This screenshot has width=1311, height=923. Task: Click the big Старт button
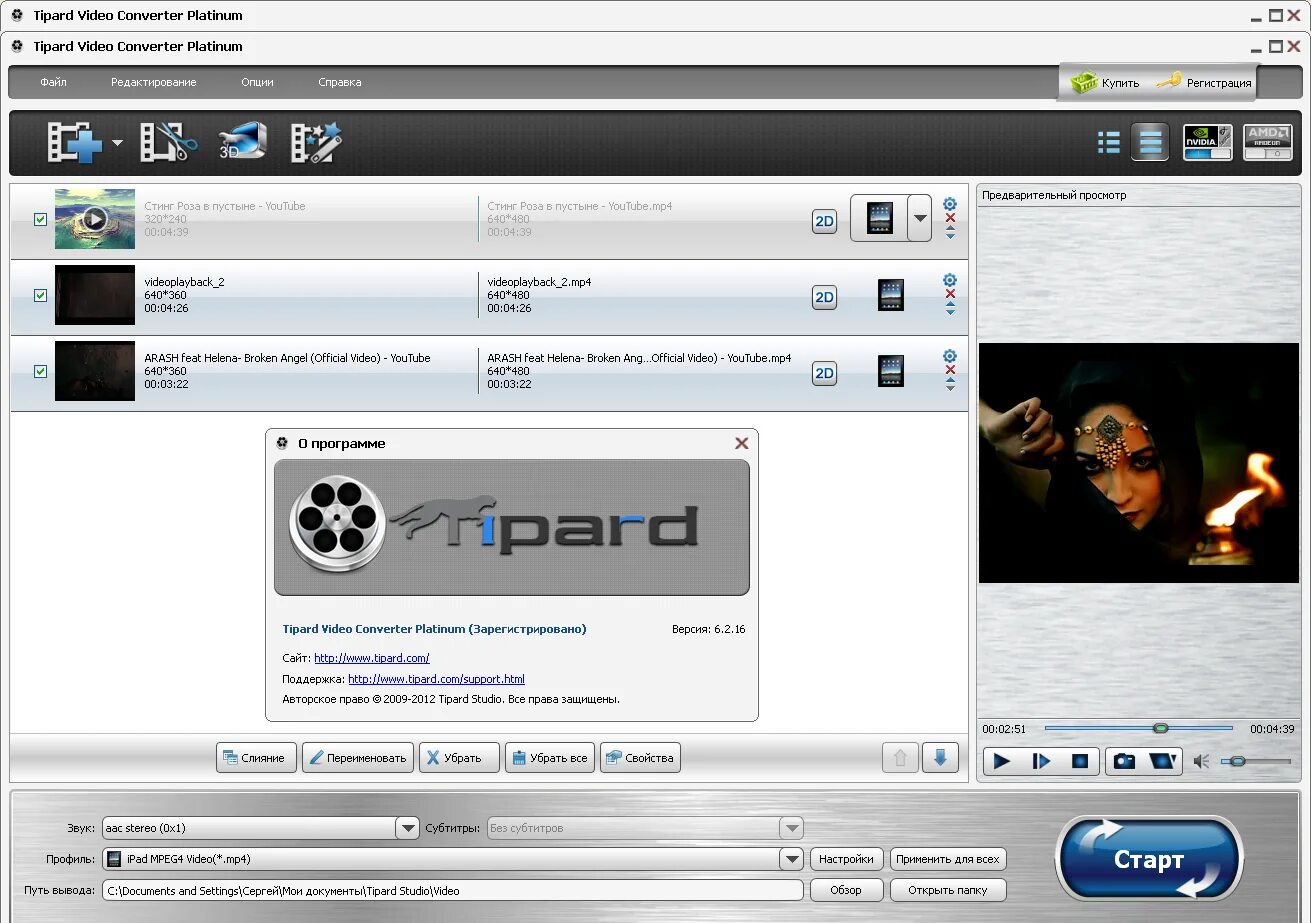click(1149, 860)
